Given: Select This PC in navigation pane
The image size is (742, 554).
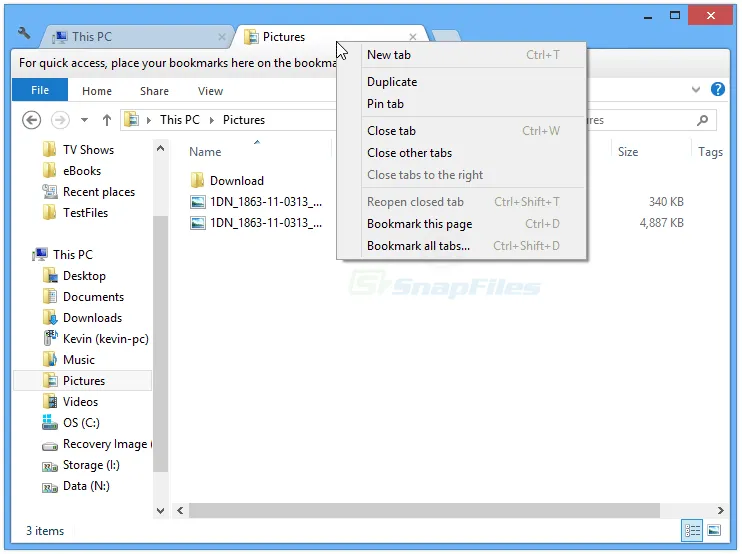Looking at the screenshot, I should coord(62,255).
